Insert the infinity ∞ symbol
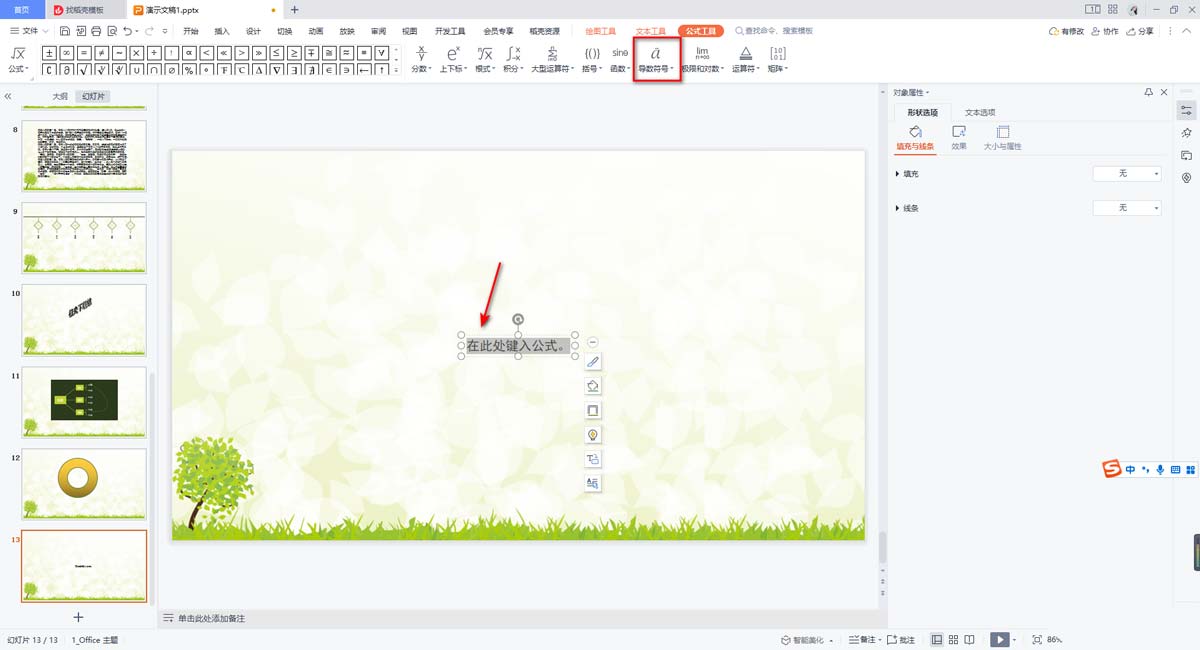Screen dimensions: 1200x650 tap(66, 52)
